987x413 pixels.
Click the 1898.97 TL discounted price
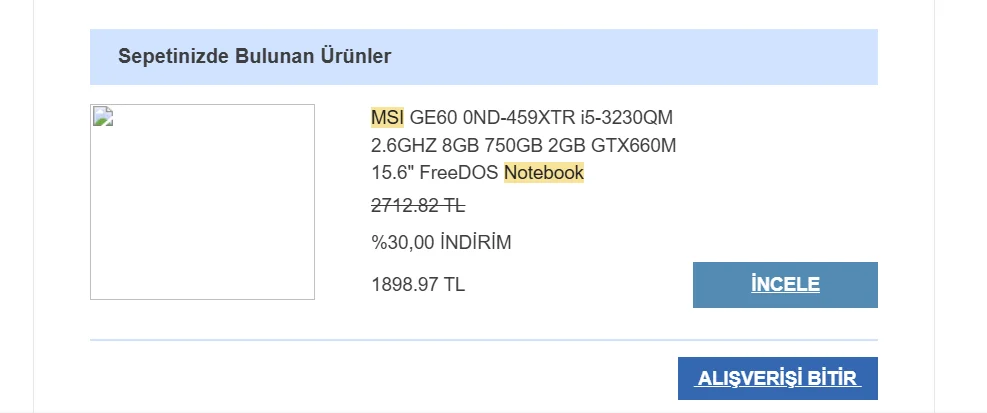[418, 285]
